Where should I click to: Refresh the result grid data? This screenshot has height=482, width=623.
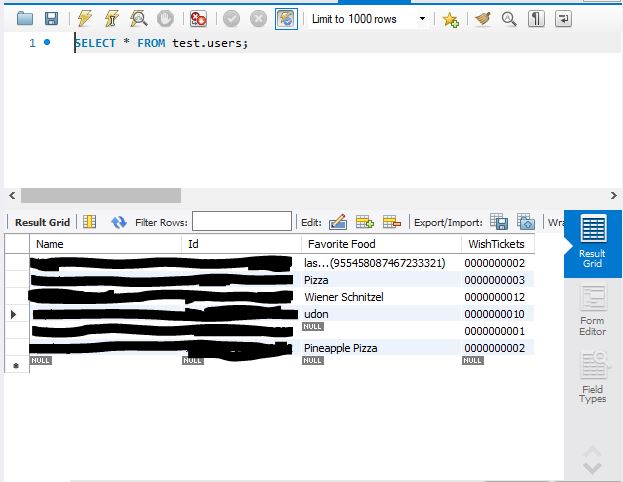[119, 222]
